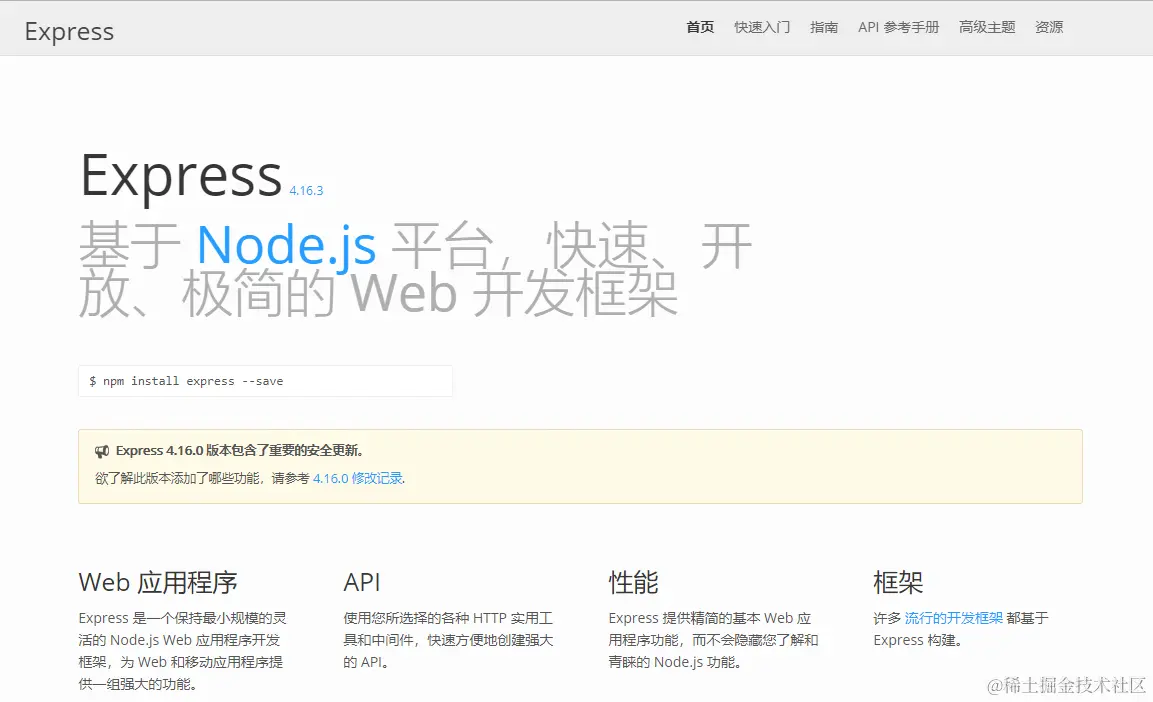Click the Web 应用程序 section heading
1153x702 pixels.
[158, 582]
